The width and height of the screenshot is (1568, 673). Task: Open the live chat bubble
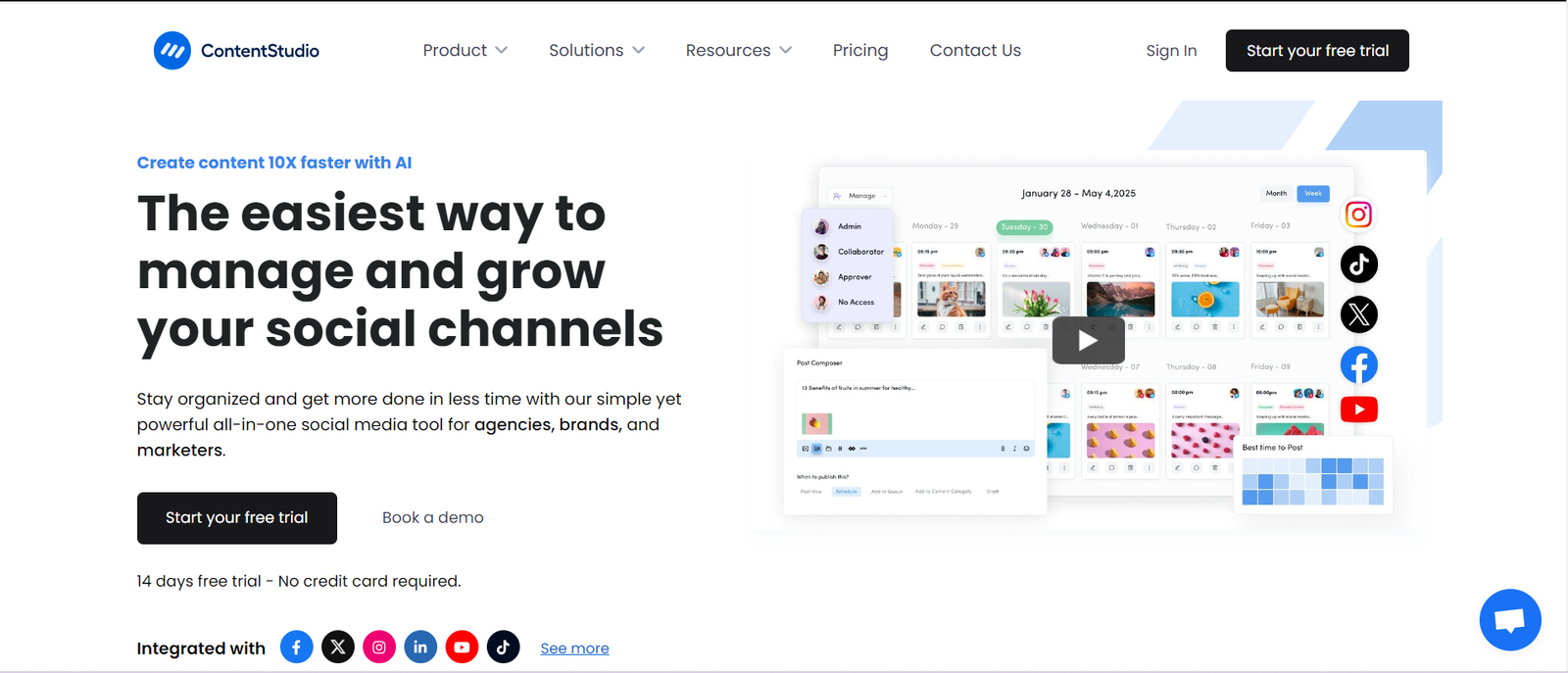[1509, 620]
